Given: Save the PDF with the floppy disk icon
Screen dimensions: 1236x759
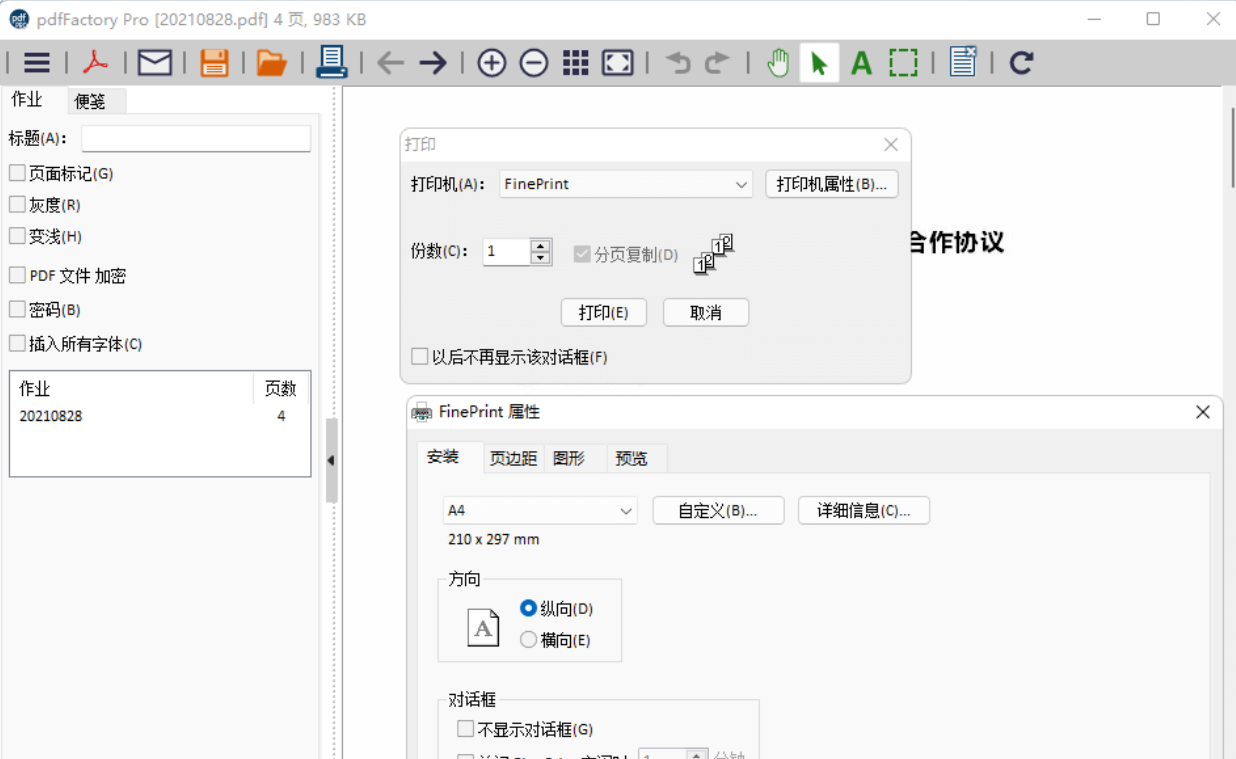Looking at the screenshot, I should click(x=214, y=63).
